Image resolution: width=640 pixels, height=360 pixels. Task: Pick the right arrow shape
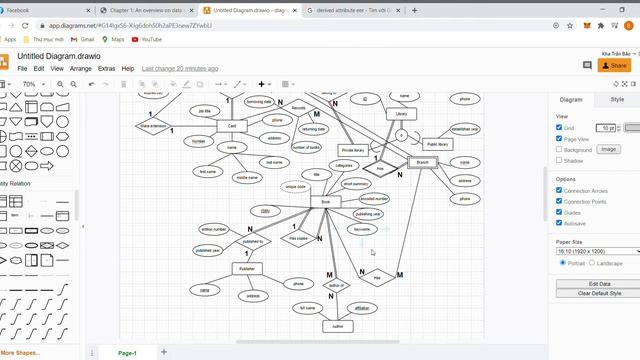click(x=47, y=166)
